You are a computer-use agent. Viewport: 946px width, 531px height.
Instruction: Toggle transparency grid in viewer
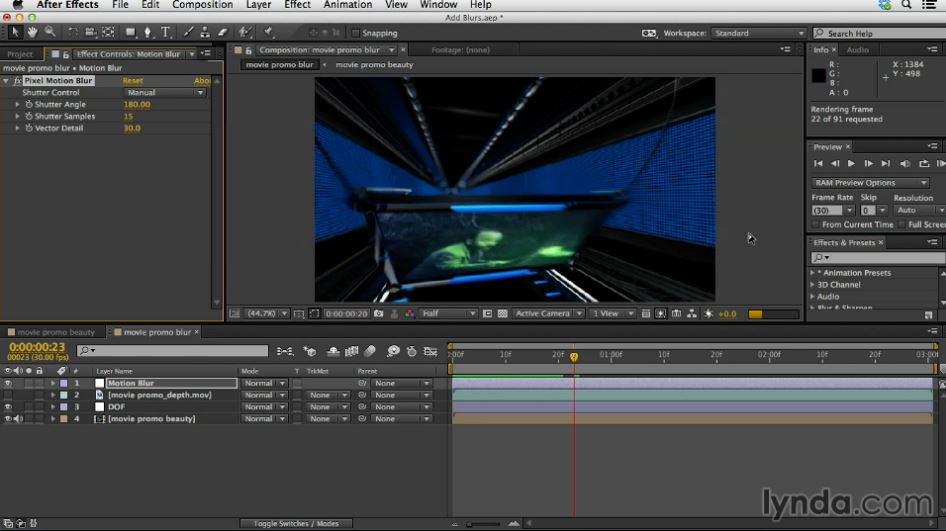click(502, 314)
